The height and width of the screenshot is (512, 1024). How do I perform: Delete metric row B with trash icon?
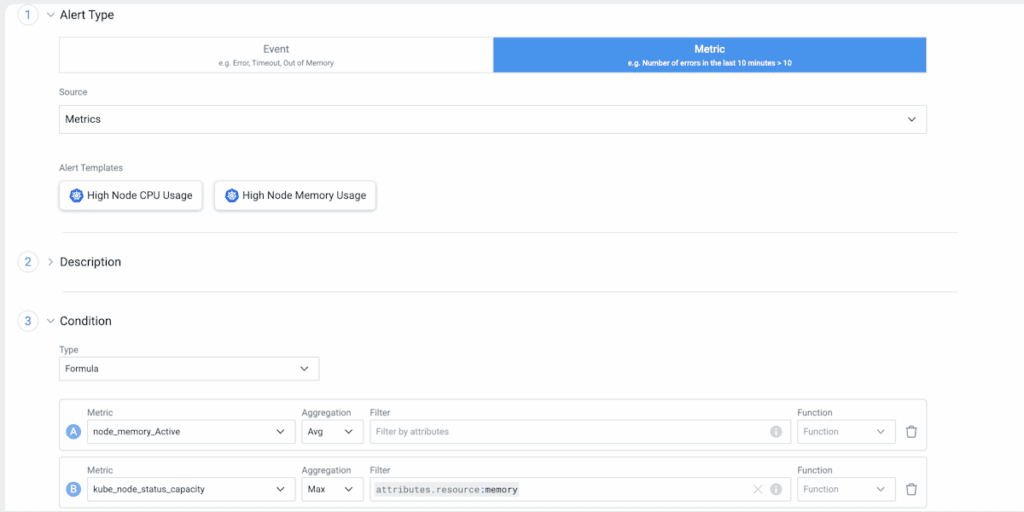(911, 489)
